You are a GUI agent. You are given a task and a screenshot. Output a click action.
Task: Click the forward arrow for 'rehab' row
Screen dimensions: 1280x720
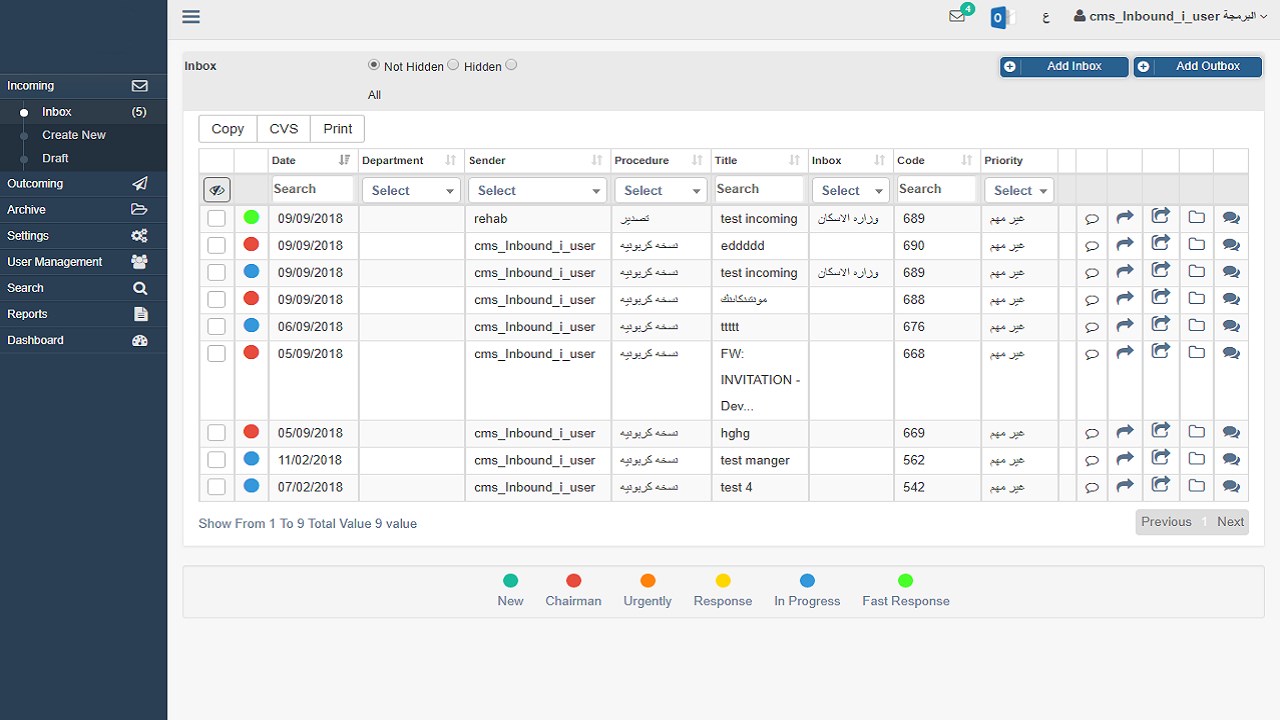click(1125, 217)
